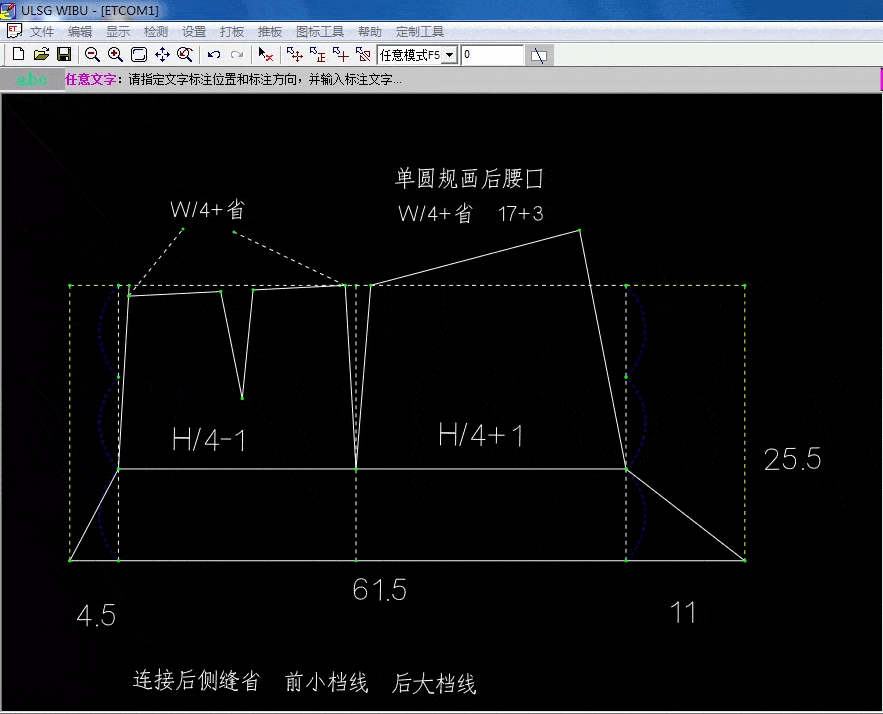Click the numeric value input field showing 0
This screenshot has width=883, height=714.
pos(490,55)
